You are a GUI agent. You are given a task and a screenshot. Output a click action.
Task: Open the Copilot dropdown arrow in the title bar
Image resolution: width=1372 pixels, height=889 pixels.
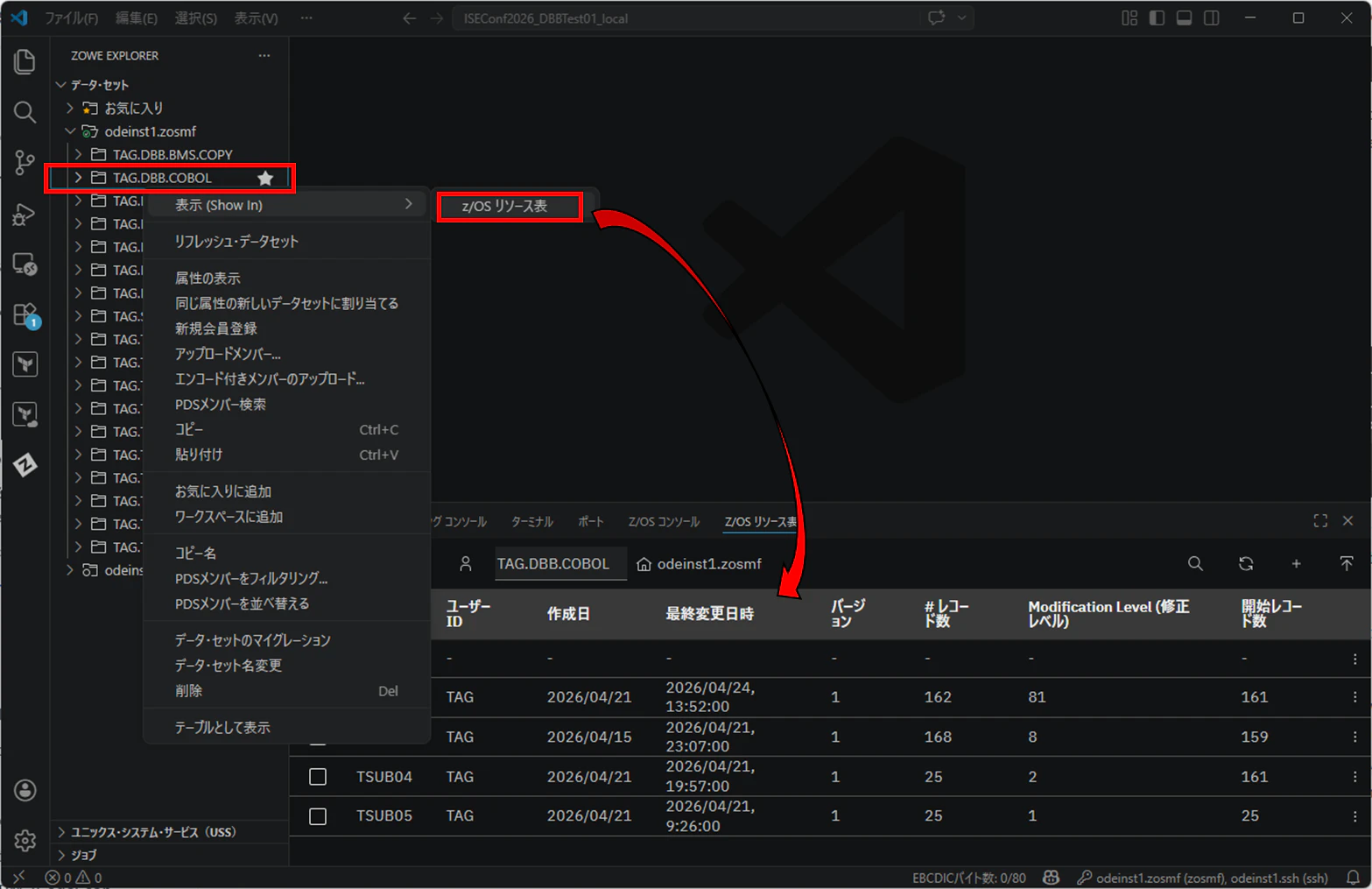click(962, 18)
